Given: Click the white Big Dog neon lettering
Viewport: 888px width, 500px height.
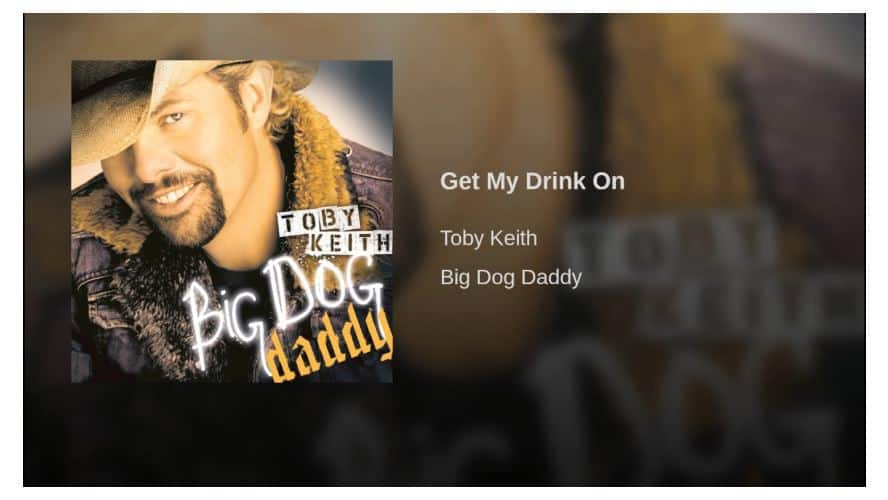Looking at the screenshot, I should (x=286, y=309).
